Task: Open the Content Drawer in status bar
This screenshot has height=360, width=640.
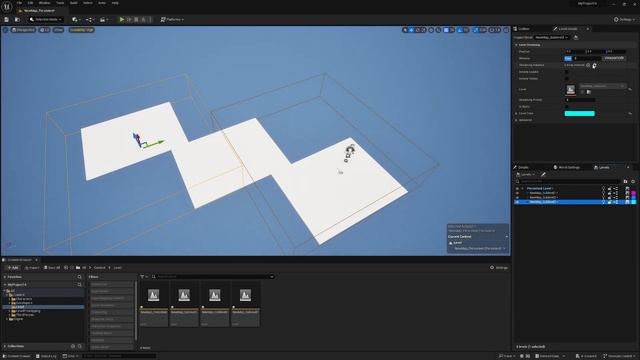Action: (17, 356)
